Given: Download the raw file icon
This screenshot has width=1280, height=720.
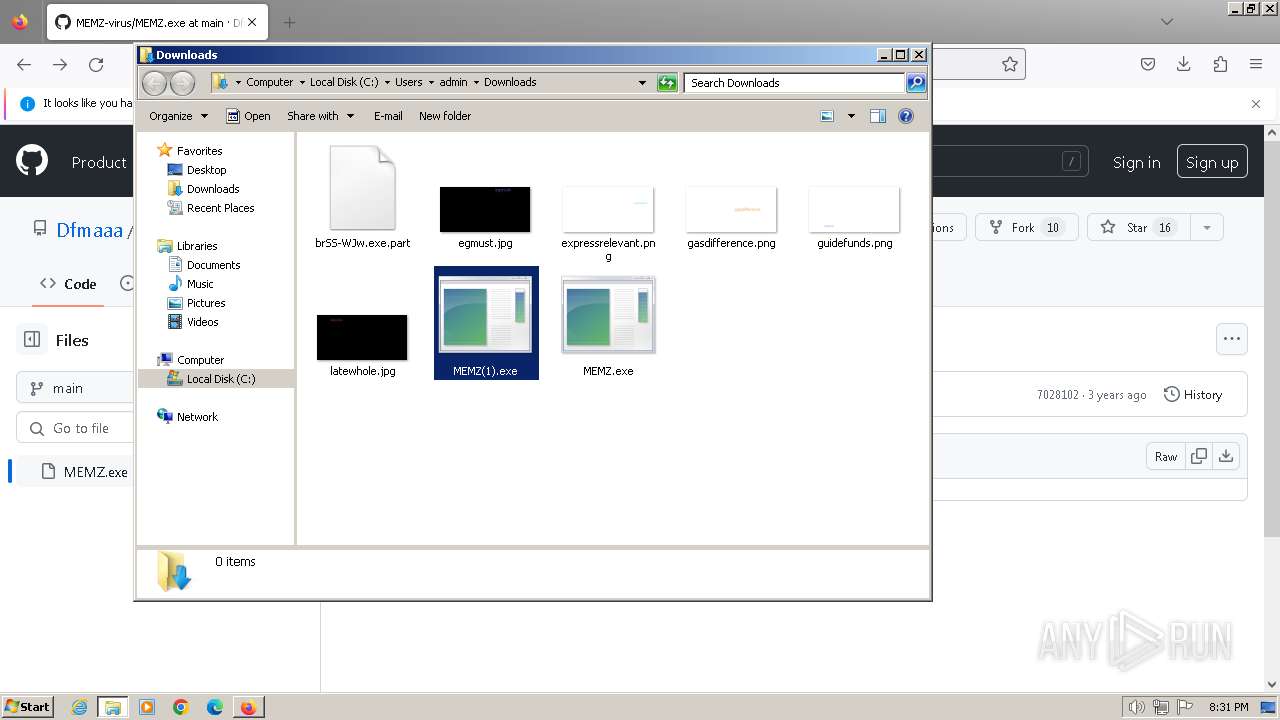Looking at the screenshot, I should click(x=1226, y=456).
